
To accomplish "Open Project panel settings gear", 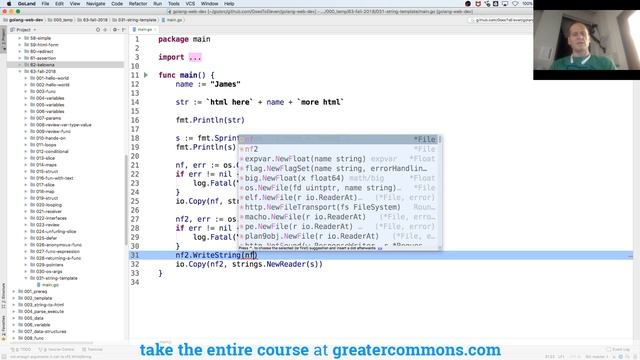I will click(115, 30).
